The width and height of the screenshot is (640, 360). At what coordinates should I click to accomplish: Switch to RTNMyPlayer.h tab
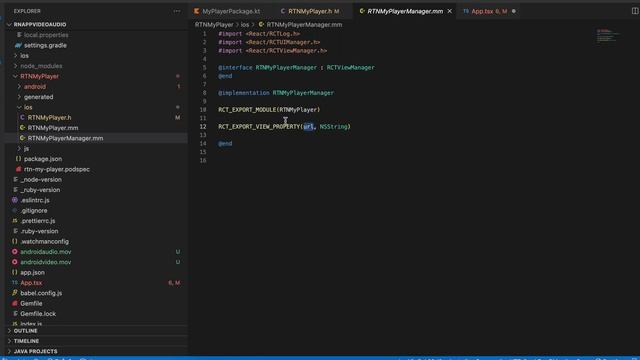coord(310,11)
